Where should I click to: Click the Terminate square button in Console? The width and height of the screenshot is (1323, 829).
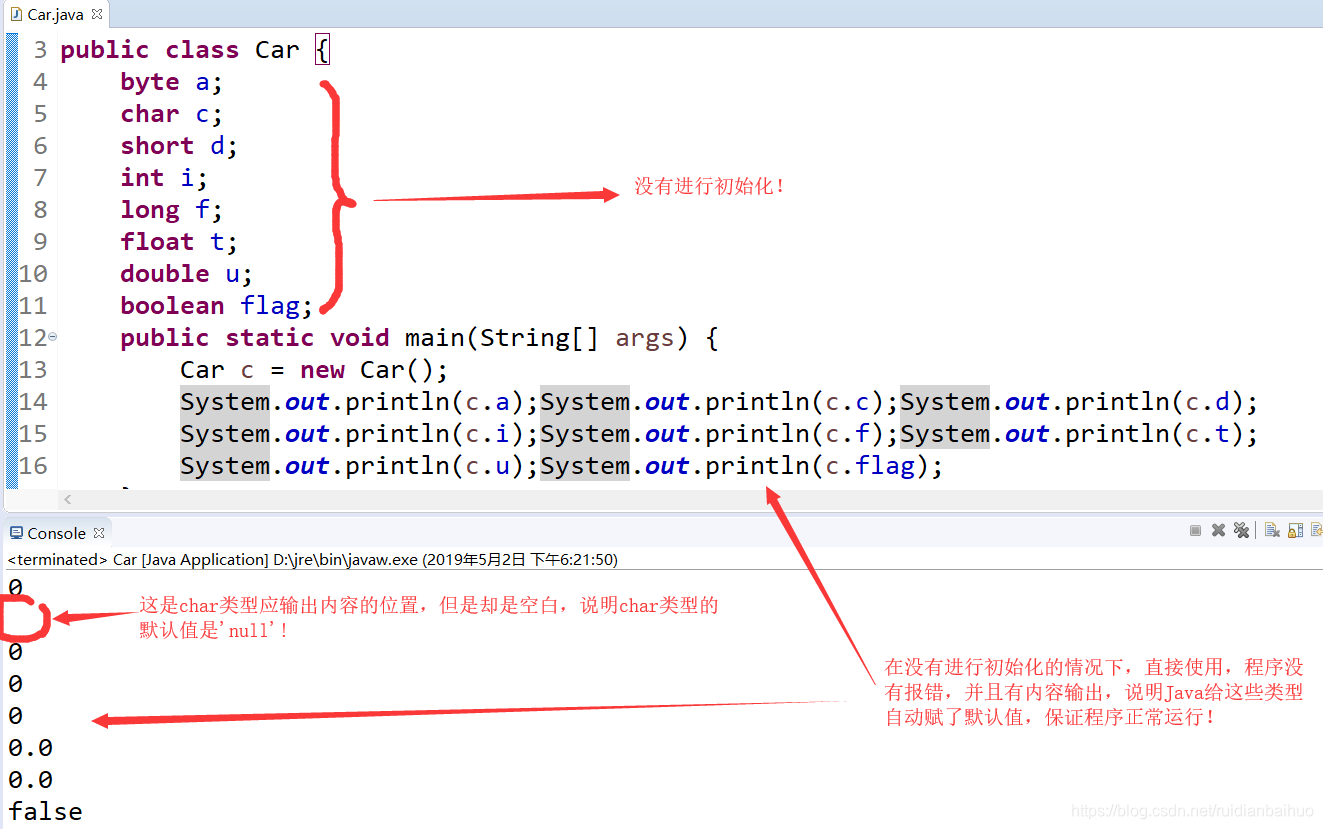(1195, 531)
